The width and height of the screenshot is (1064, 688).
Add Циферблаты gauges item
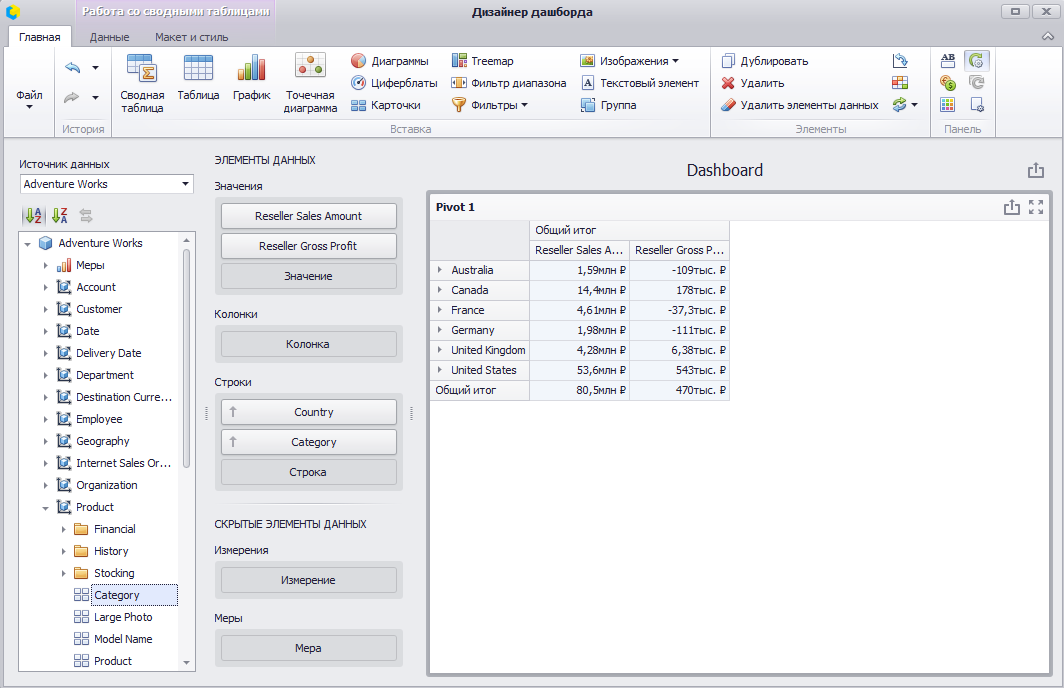[394, 83]
